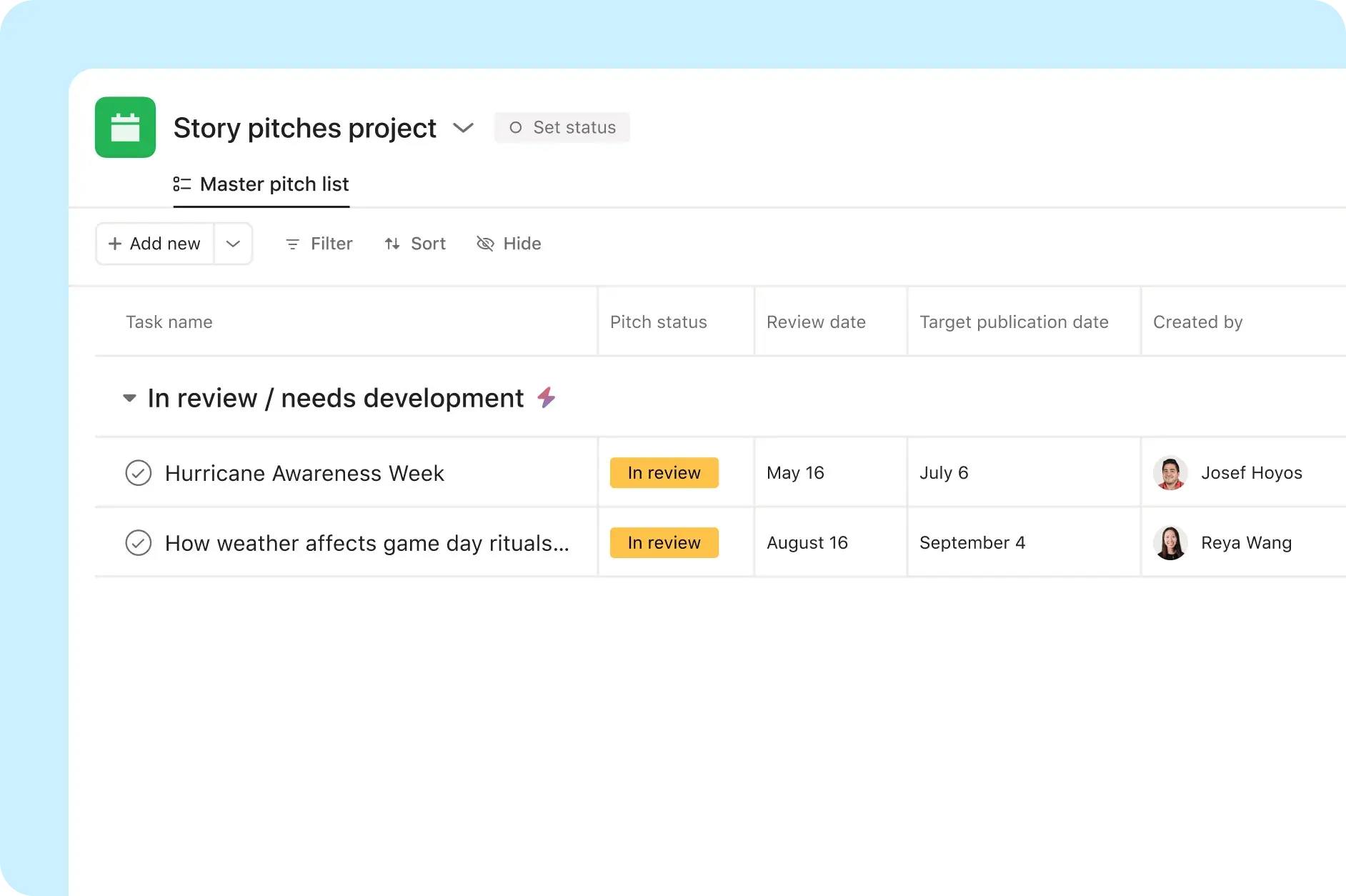The height and width of the screenshot is (896, 1346).
Task: Open the Story pitches project dropdown
Action: 463,129
